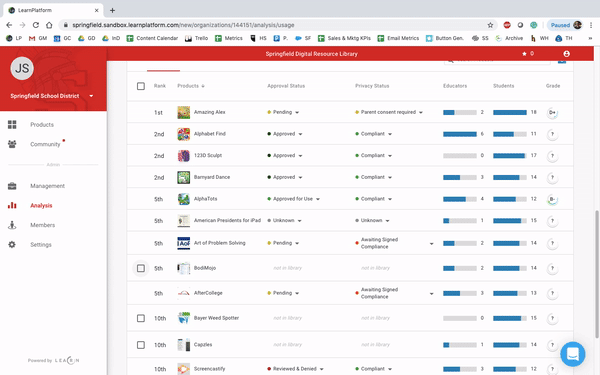Click the Products grid icon in sidebar
This screenshot has height=375, width=600.
pyautogui.click(x=12, y=125)
